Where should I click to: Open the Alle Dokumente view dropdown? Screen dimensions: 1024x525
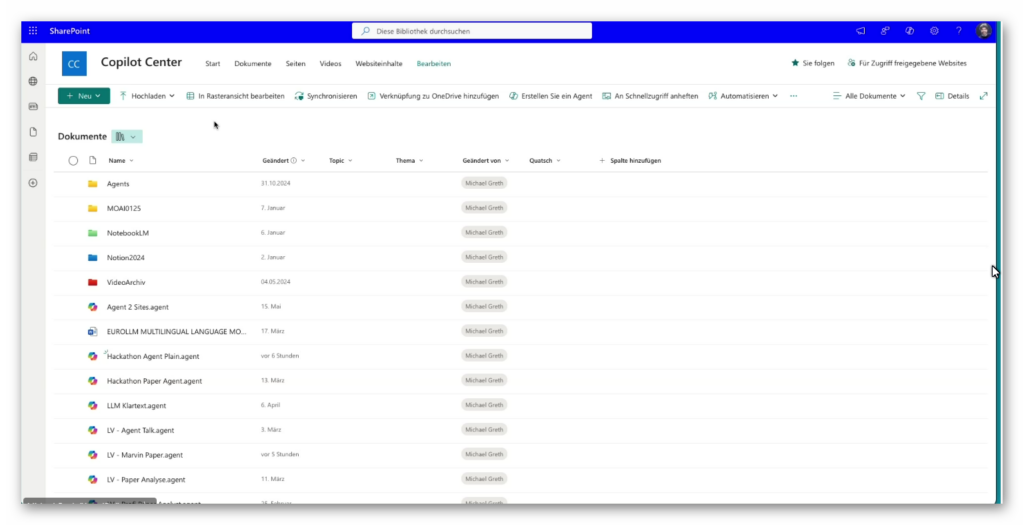tap(869, 96)
